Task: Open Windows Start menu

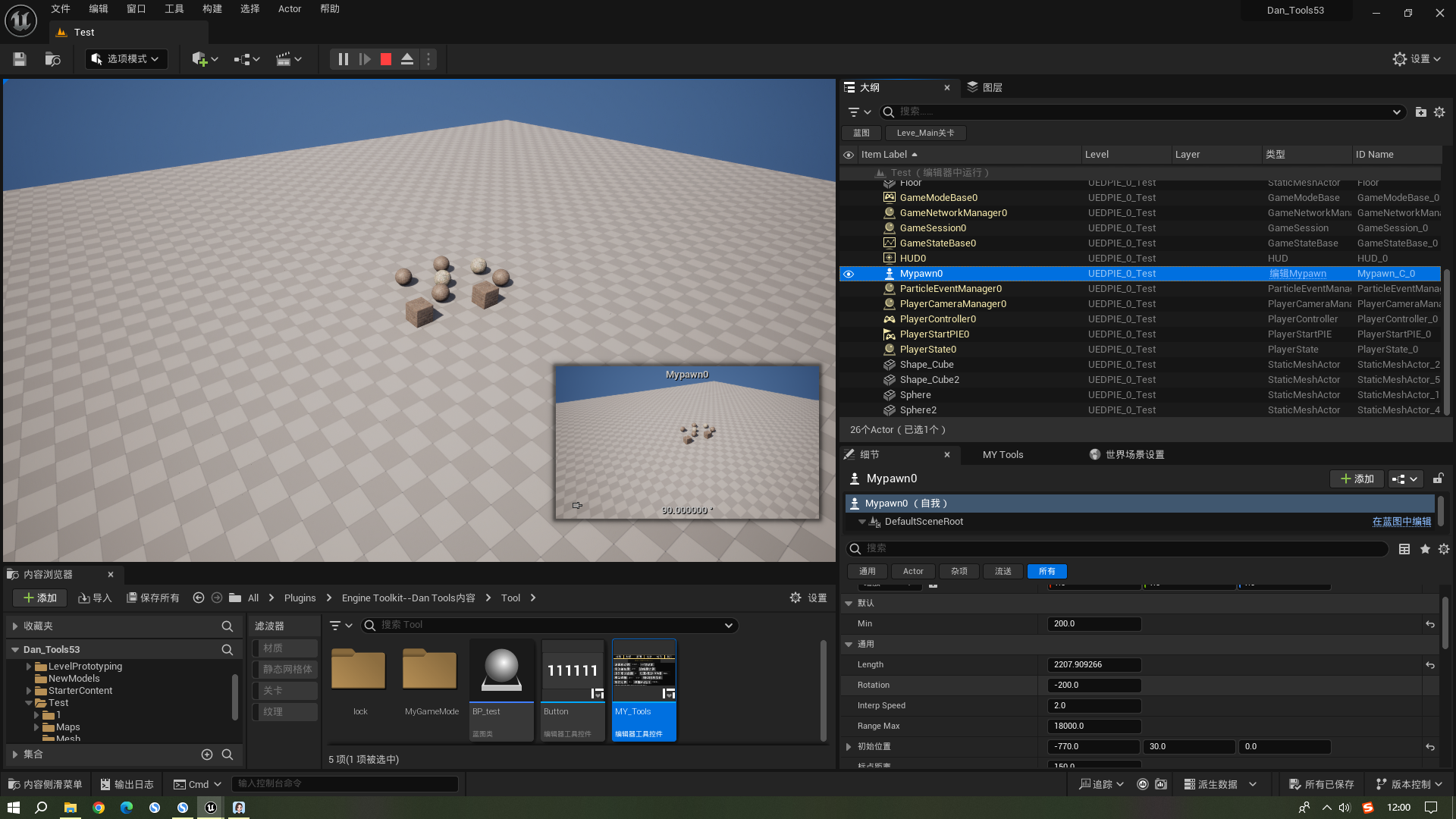Action: click(13, 808)
